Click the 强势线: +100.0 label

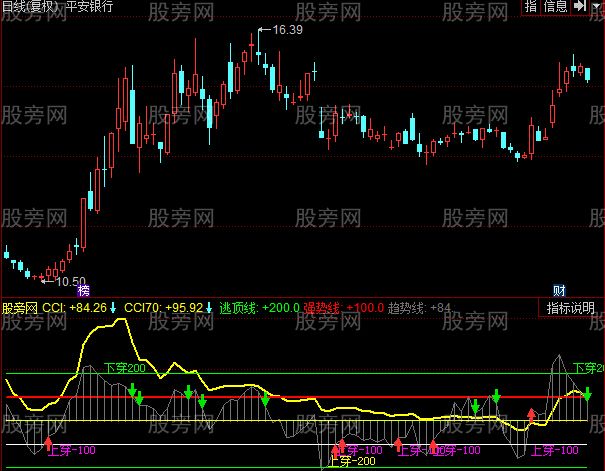click(x=343, y=308)
